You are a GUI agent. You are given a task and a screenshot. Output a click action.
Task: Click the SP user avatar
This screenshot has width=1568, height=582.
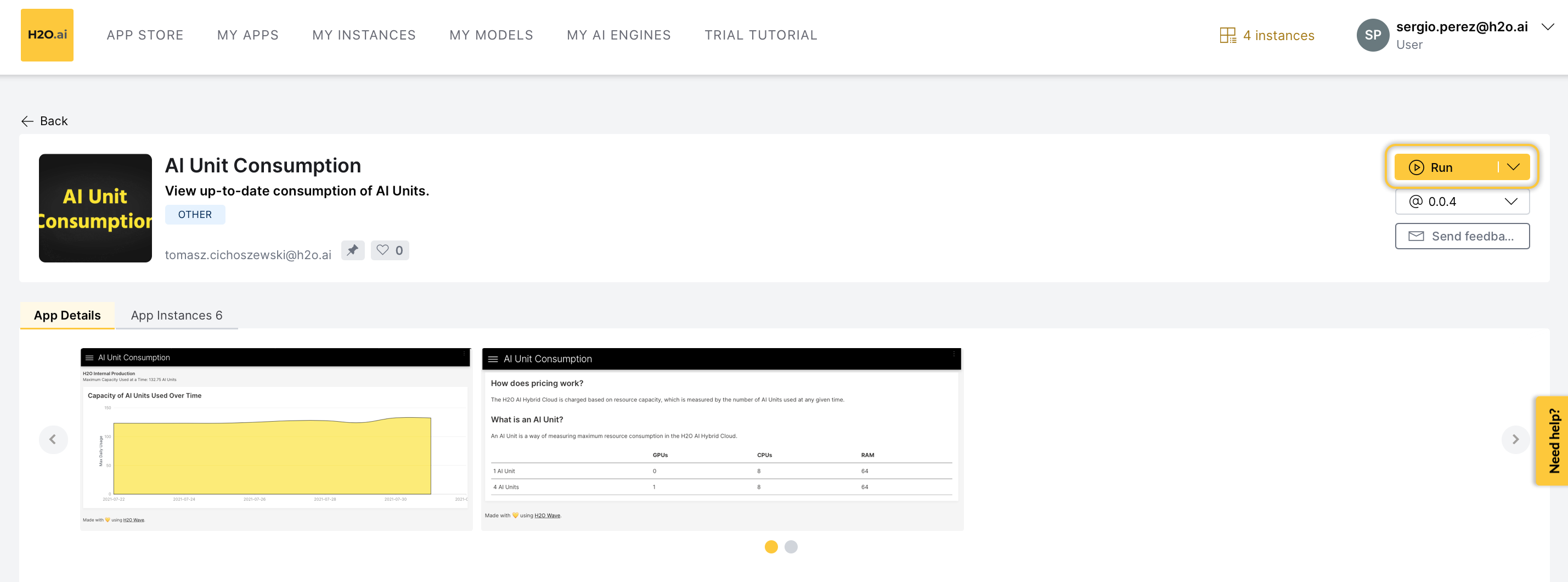(x=1373, y=35)
